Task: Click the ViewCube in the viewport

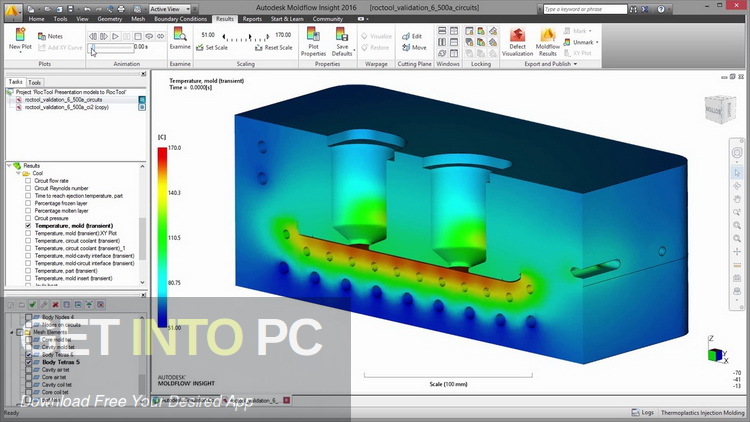Action: point(720,109)
